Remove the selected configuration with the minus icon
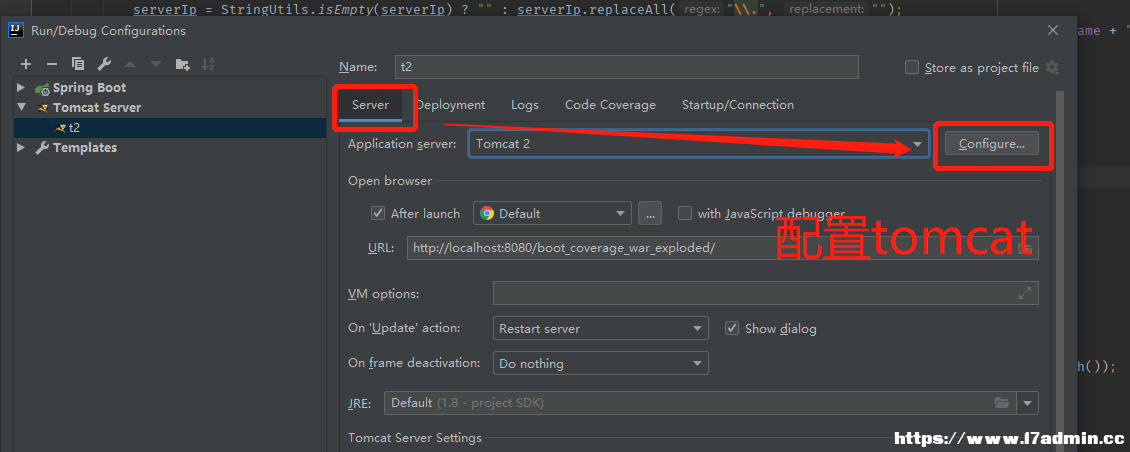The image size is (1130, 452). pyautogui.click(x=52, y=64)
